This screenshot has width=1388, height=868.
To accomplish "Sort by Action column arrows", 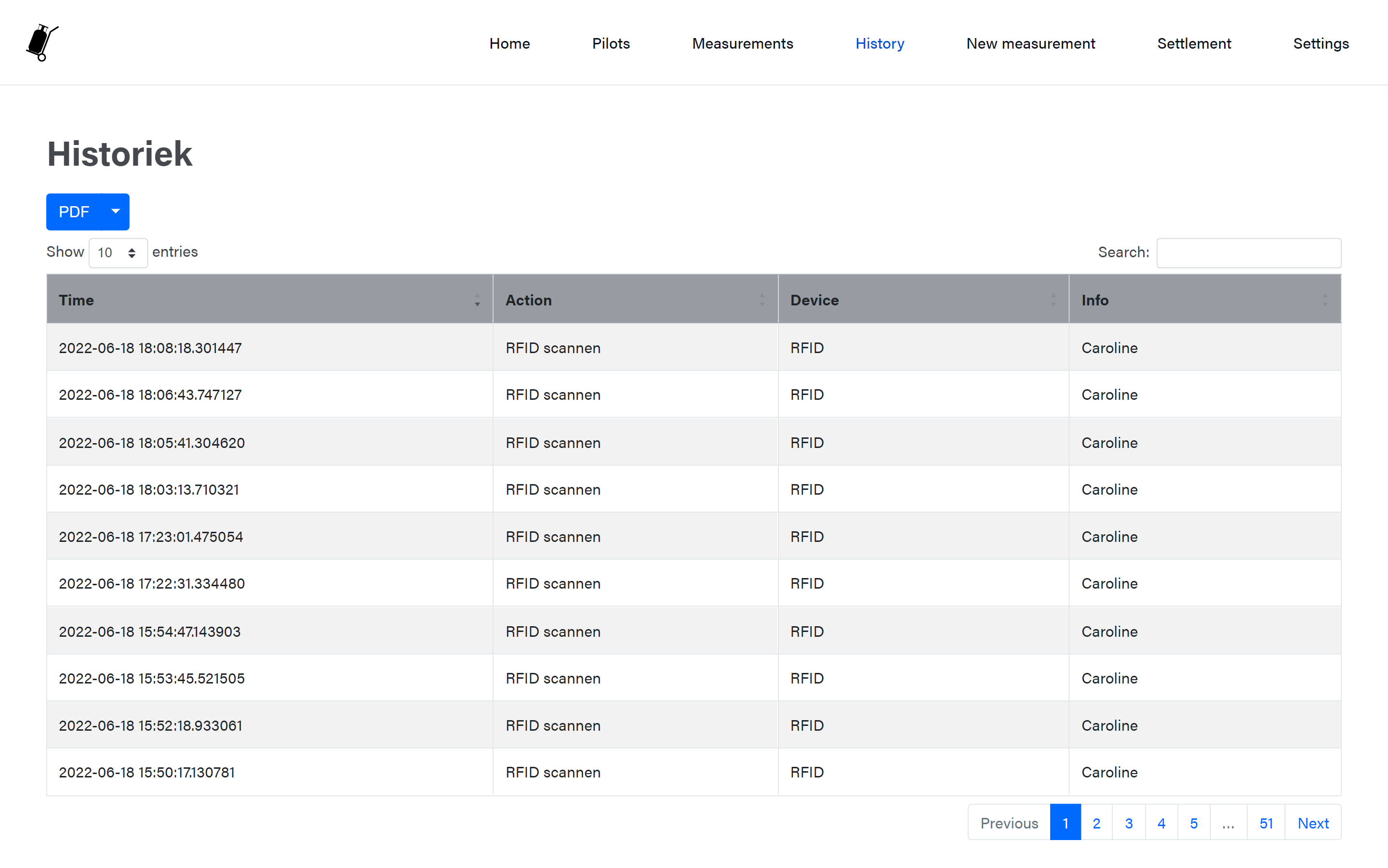I will pyautogui.click(x=762, y=300).
